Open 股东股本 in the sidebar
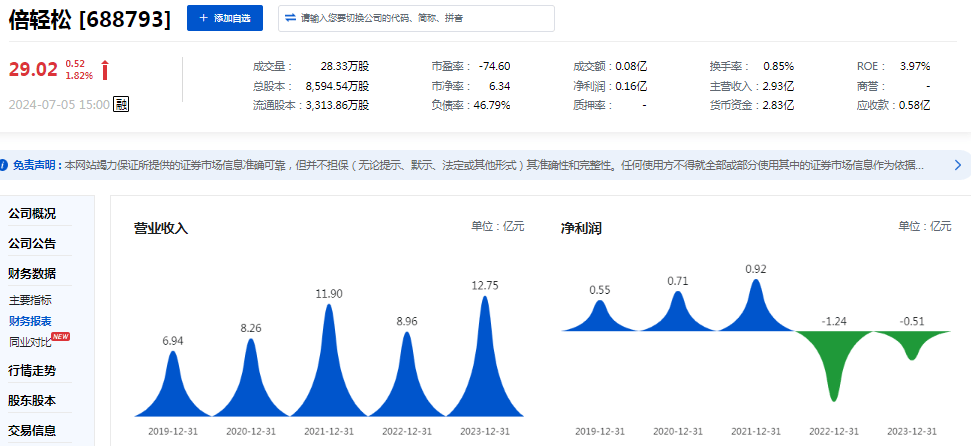The height and width of the screenshot is (446, 971). click(32, 401)
